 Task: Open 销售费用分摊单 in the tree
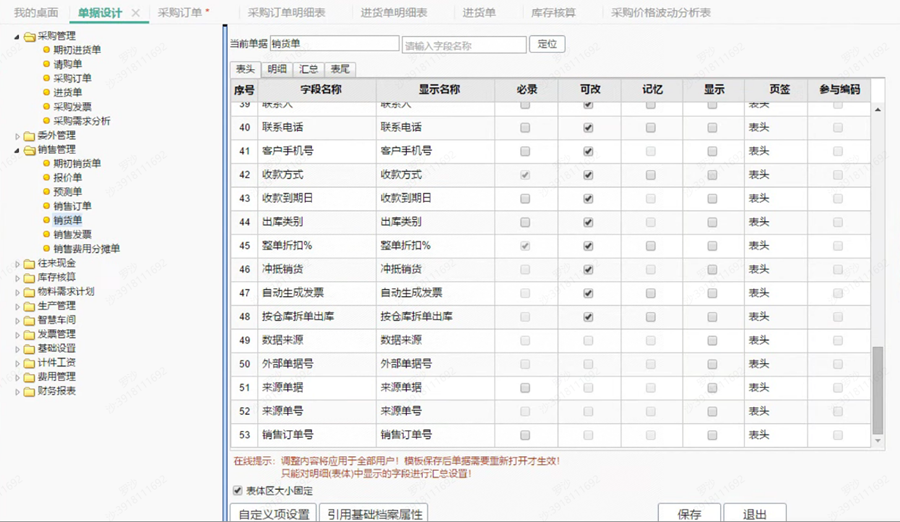(x=87, y=249)
